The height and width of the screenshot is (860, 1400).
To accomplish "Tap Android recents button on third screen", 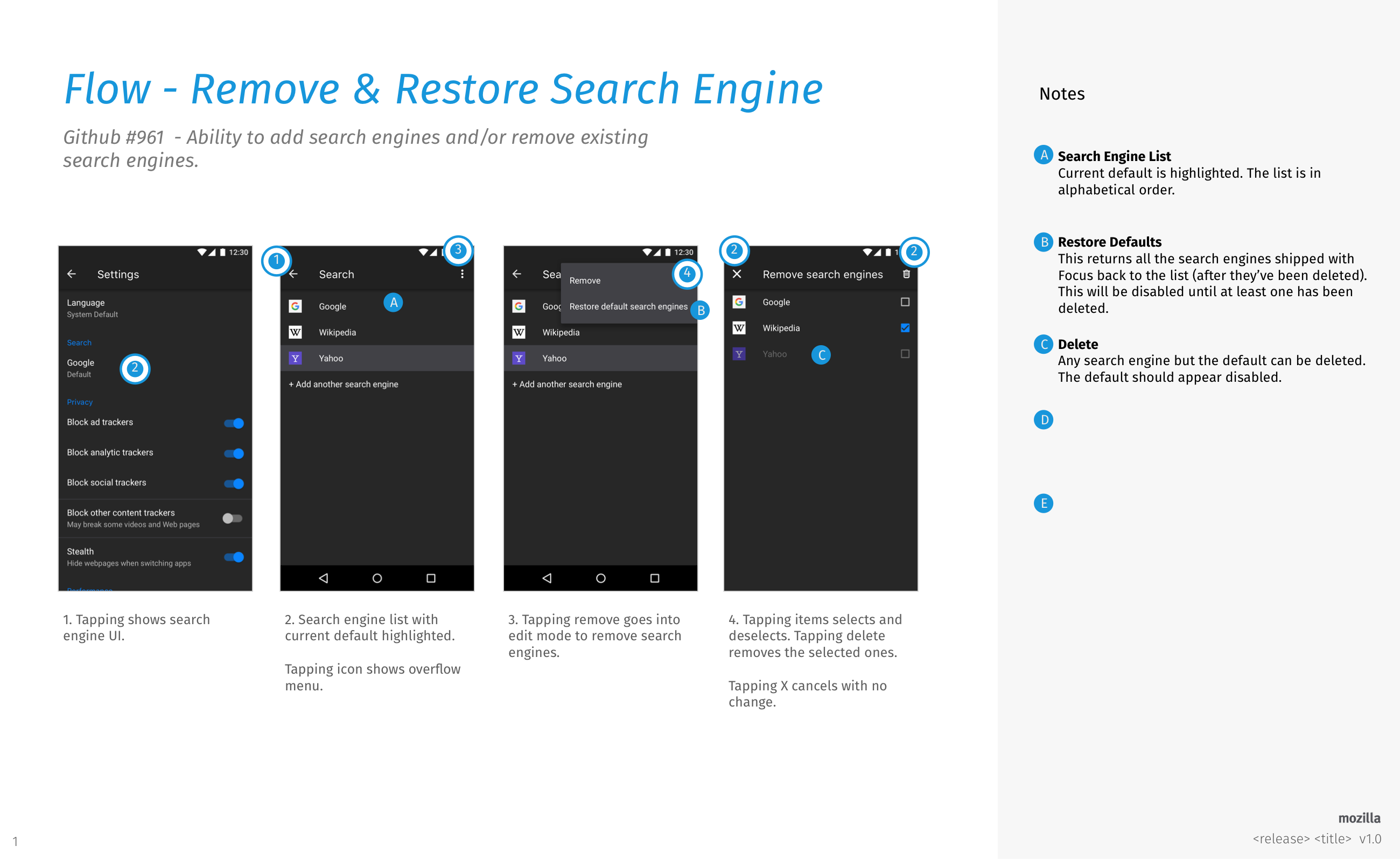I will pyautogui.click(x=655, y=578).
